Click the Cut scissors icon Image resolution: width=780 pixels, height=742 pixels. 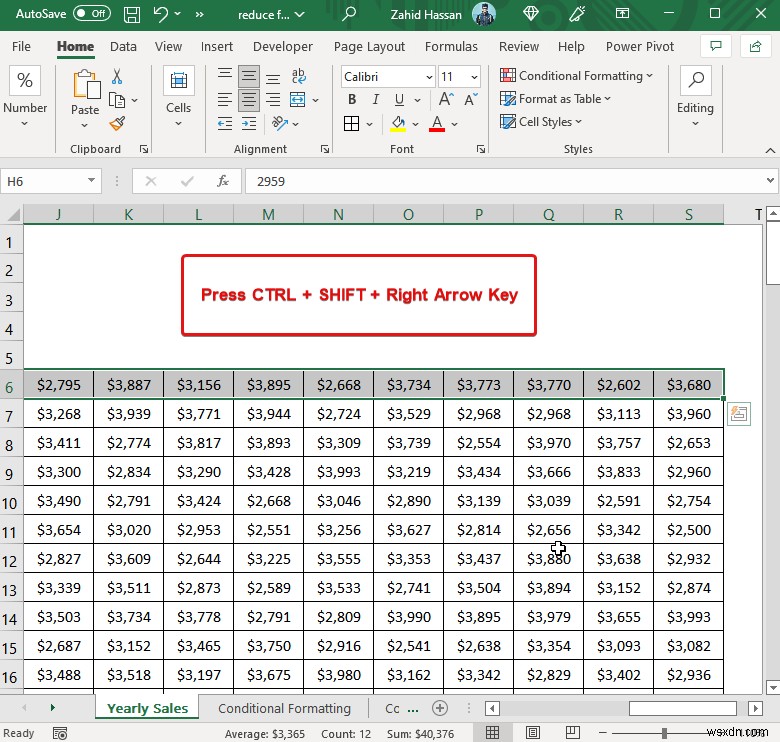pos(117,77)
